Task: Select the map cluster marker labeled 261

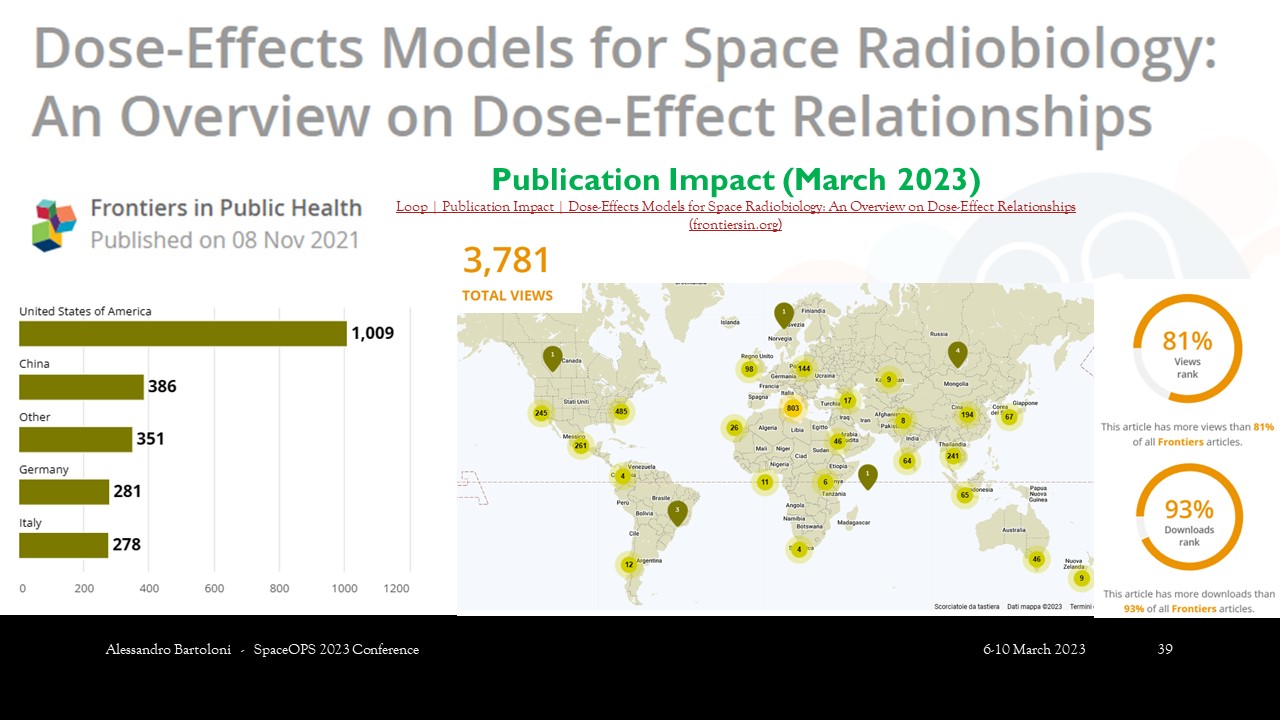Action: click(x=580, y=446)
